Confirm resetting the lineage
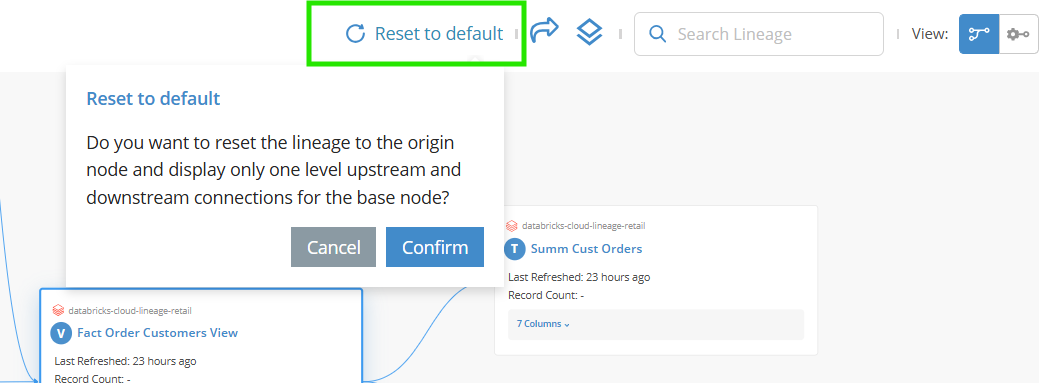The image size is (1063, 383). 435,247
